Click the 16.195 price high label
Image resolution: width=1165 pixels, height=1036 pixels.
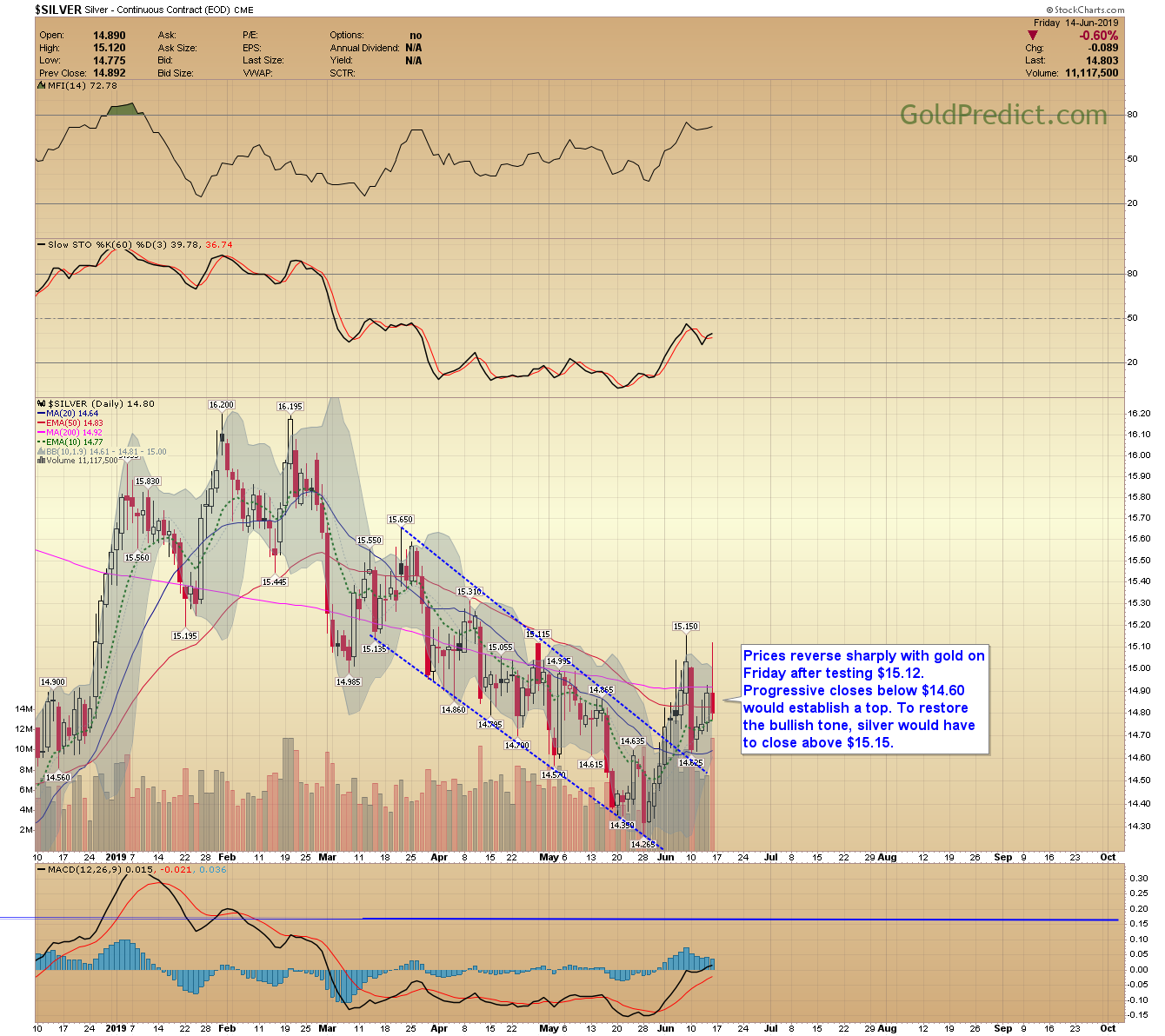click(290, 407)
